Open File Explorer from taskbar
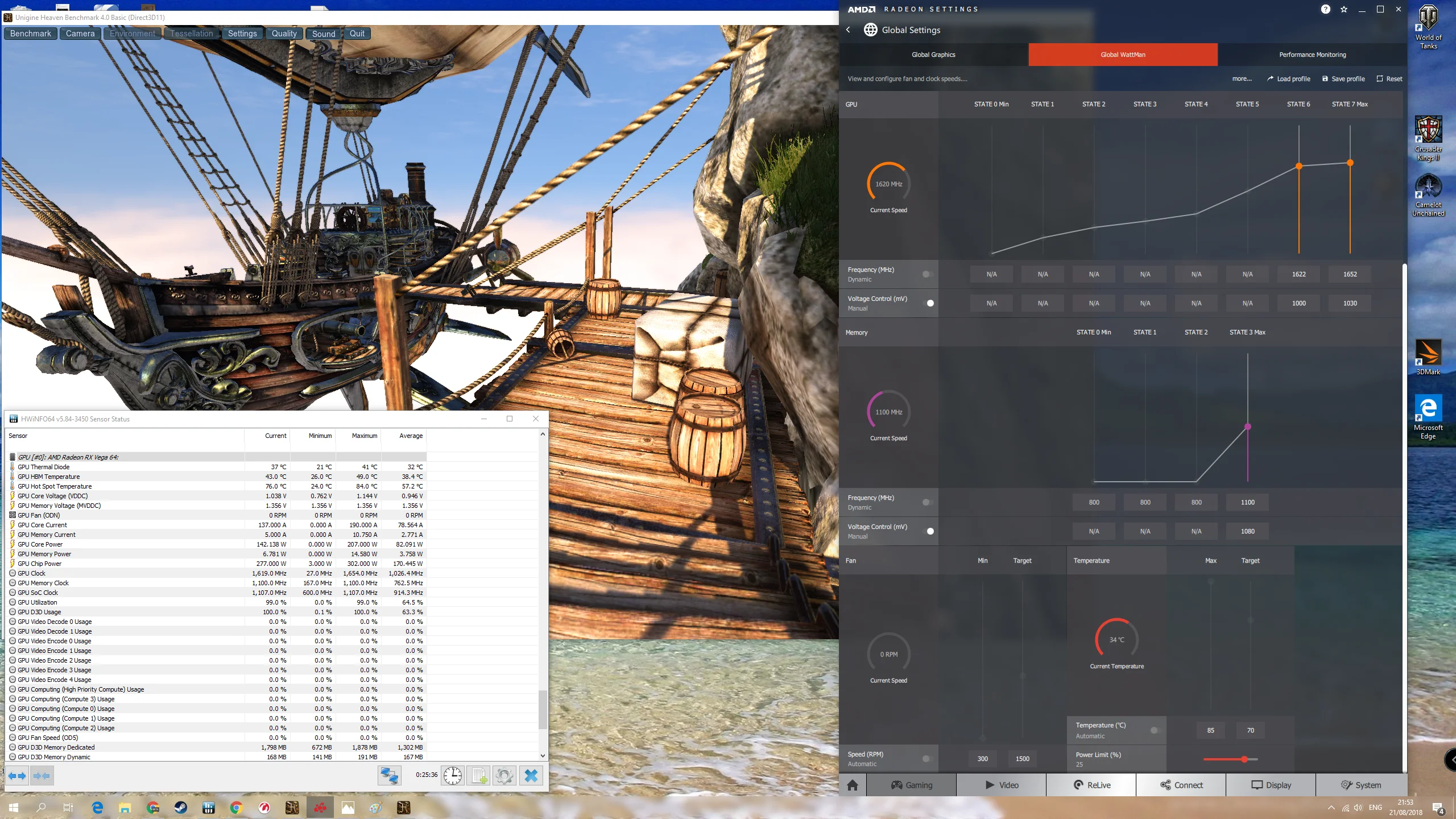 pyautogui.click(x=125, y=807)
